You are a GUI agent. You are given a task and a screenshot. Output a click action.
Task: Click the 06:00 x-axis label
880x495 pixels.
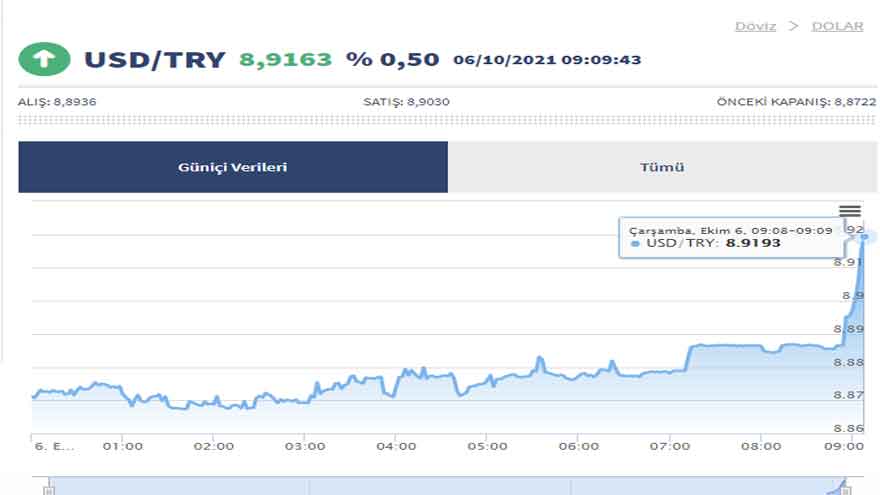coord(579,446)
